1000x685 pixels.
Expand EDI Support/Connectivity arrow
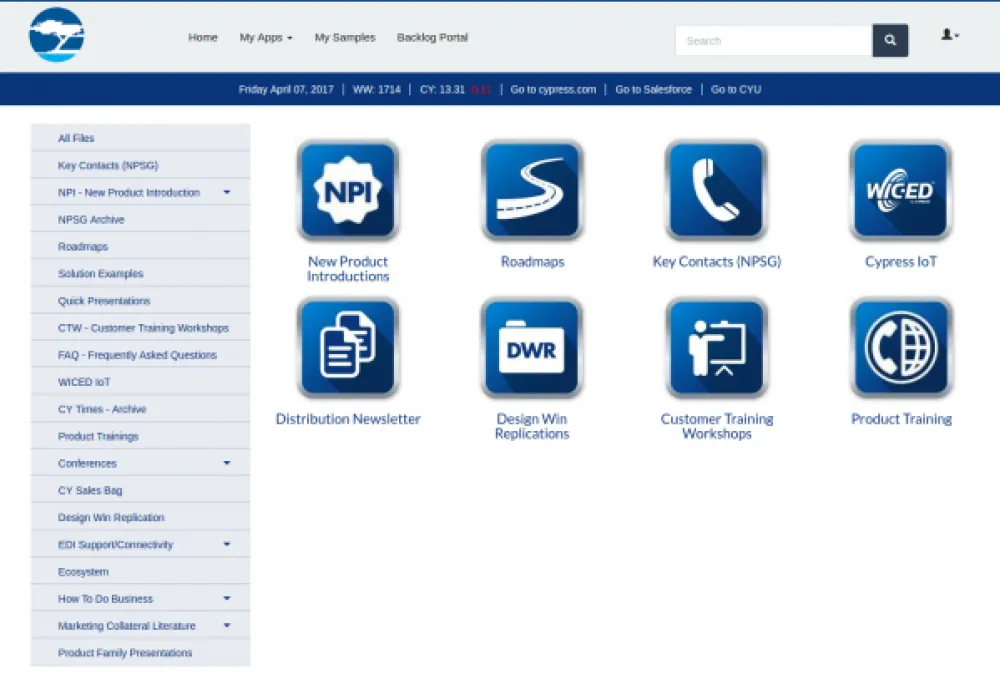pyautogui.click(x=226, y=544)
